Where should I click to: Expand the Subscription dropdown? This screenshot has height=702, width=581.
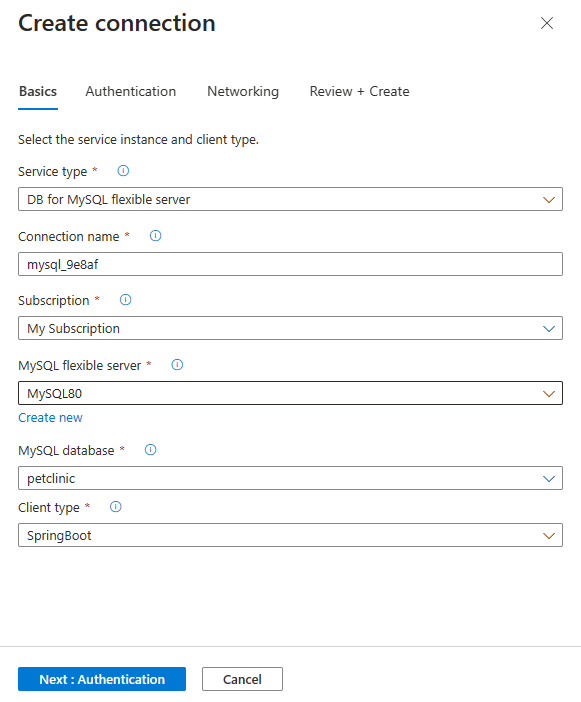(290, 328)
